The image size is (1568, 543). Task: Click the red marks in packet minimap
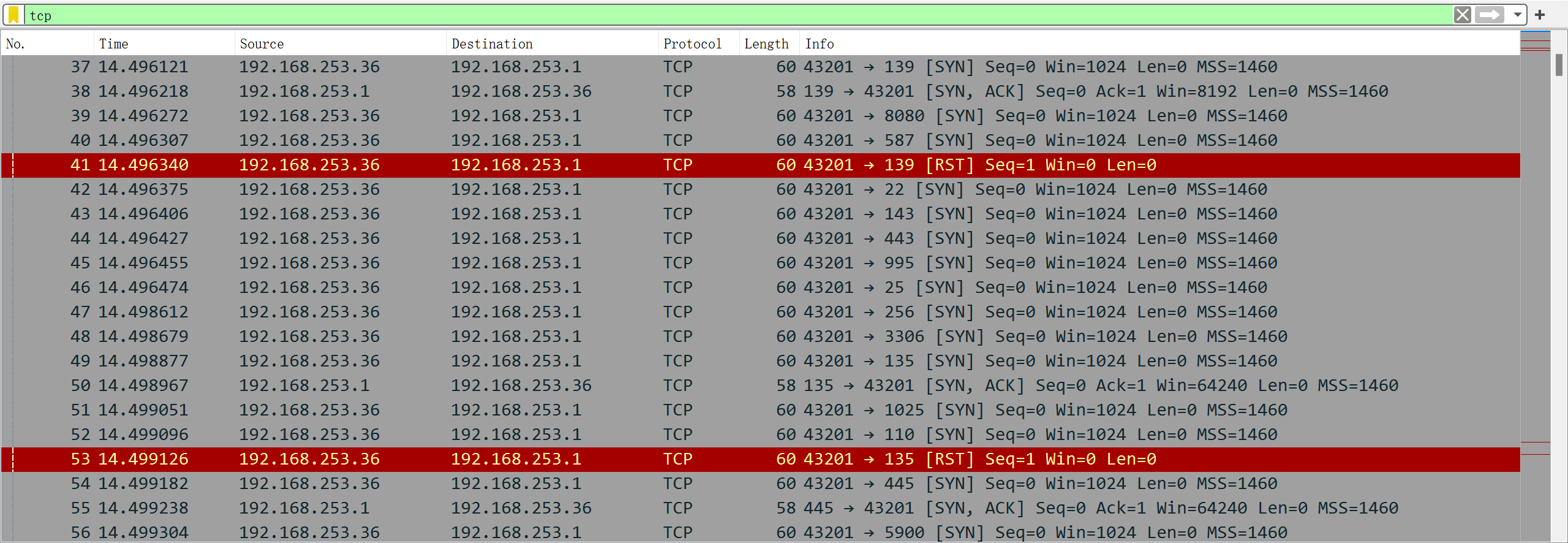pos(1535,45)
